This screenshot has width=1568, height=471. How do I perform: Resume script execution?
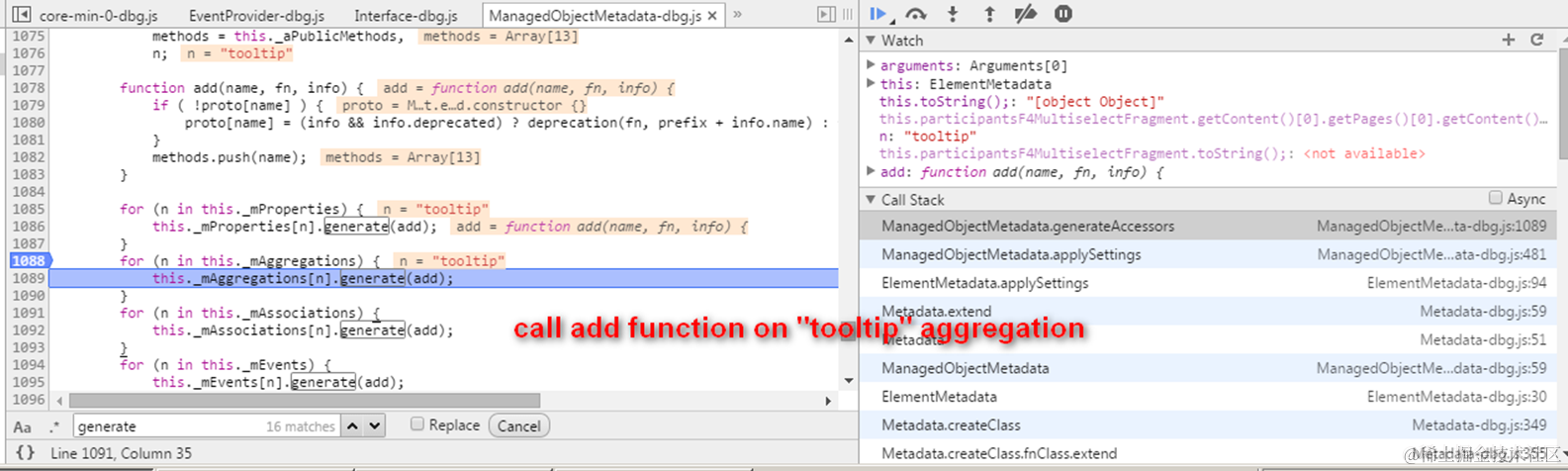click(877, 14)
